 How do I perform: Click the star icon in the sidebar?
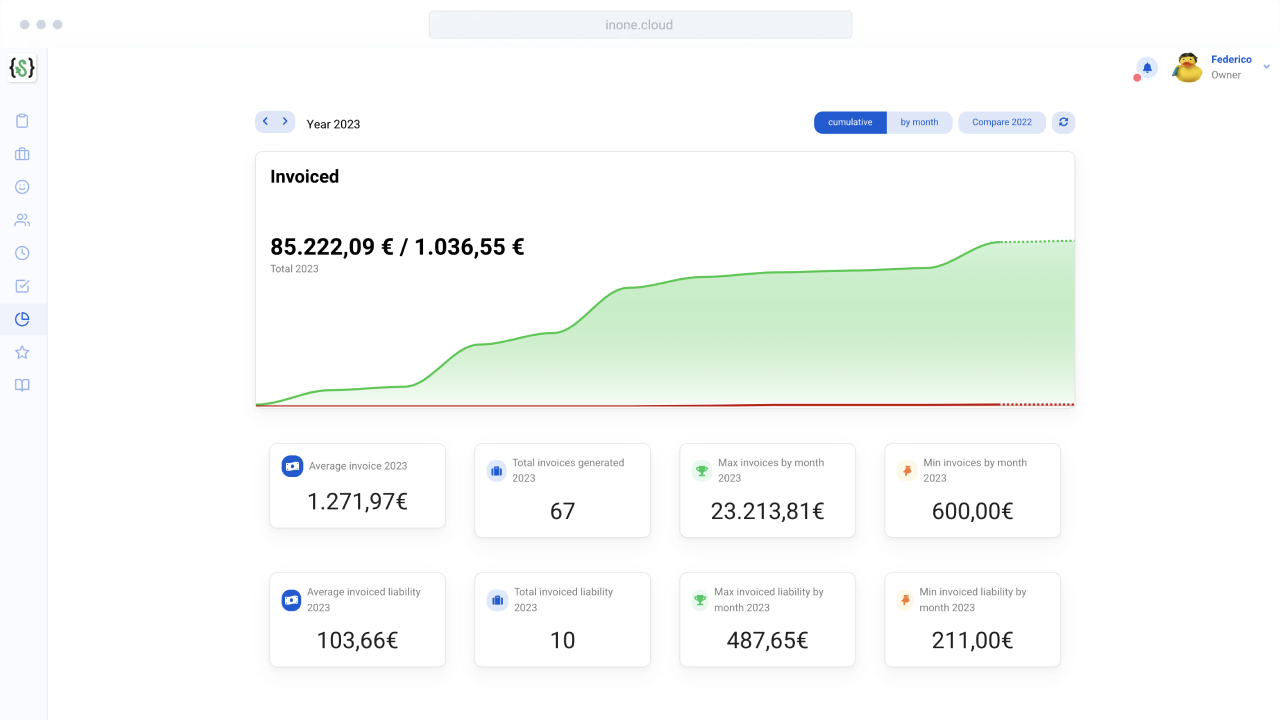22,352
